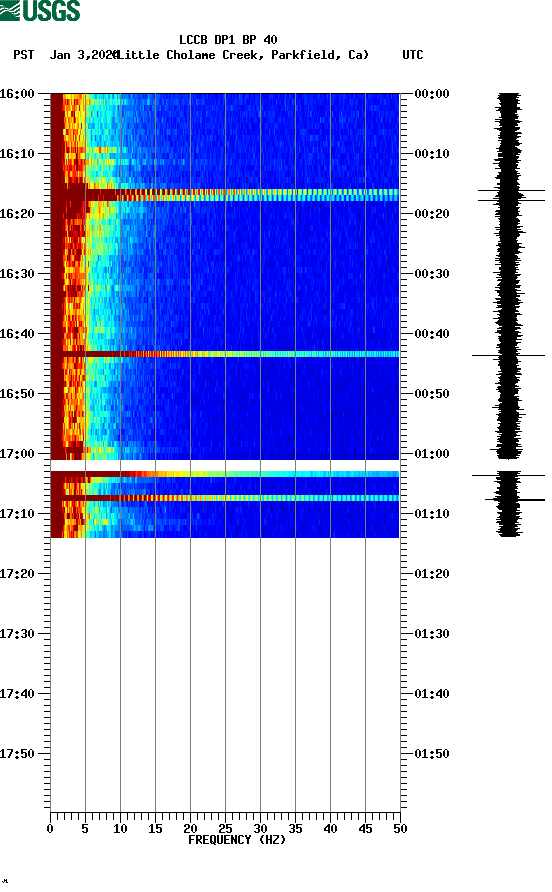
Task: Click the USGS logo
Action: pos(40,10)
